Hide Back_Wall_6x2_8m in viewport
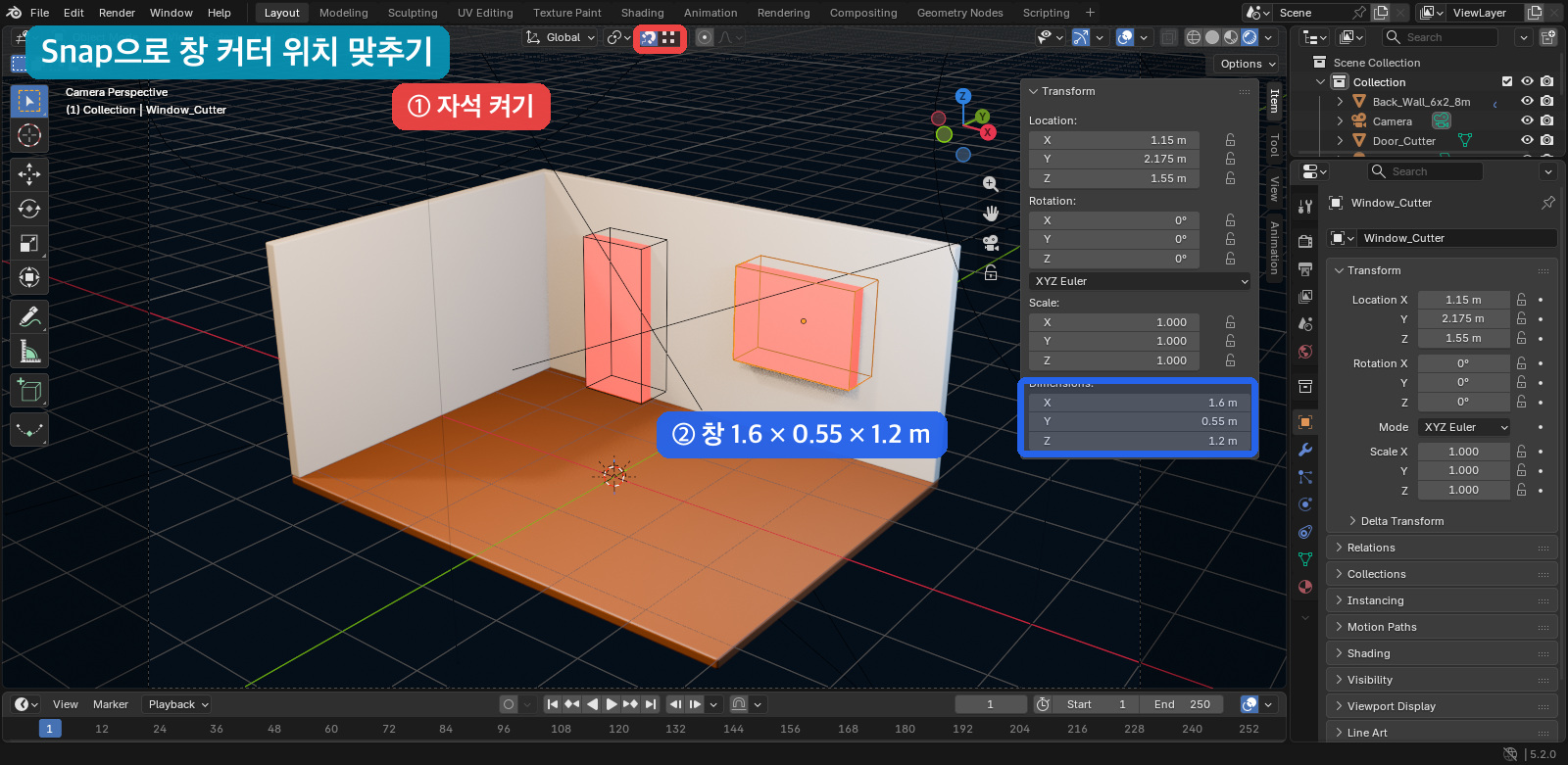Screen dimensions: 1568x765 1527,101
